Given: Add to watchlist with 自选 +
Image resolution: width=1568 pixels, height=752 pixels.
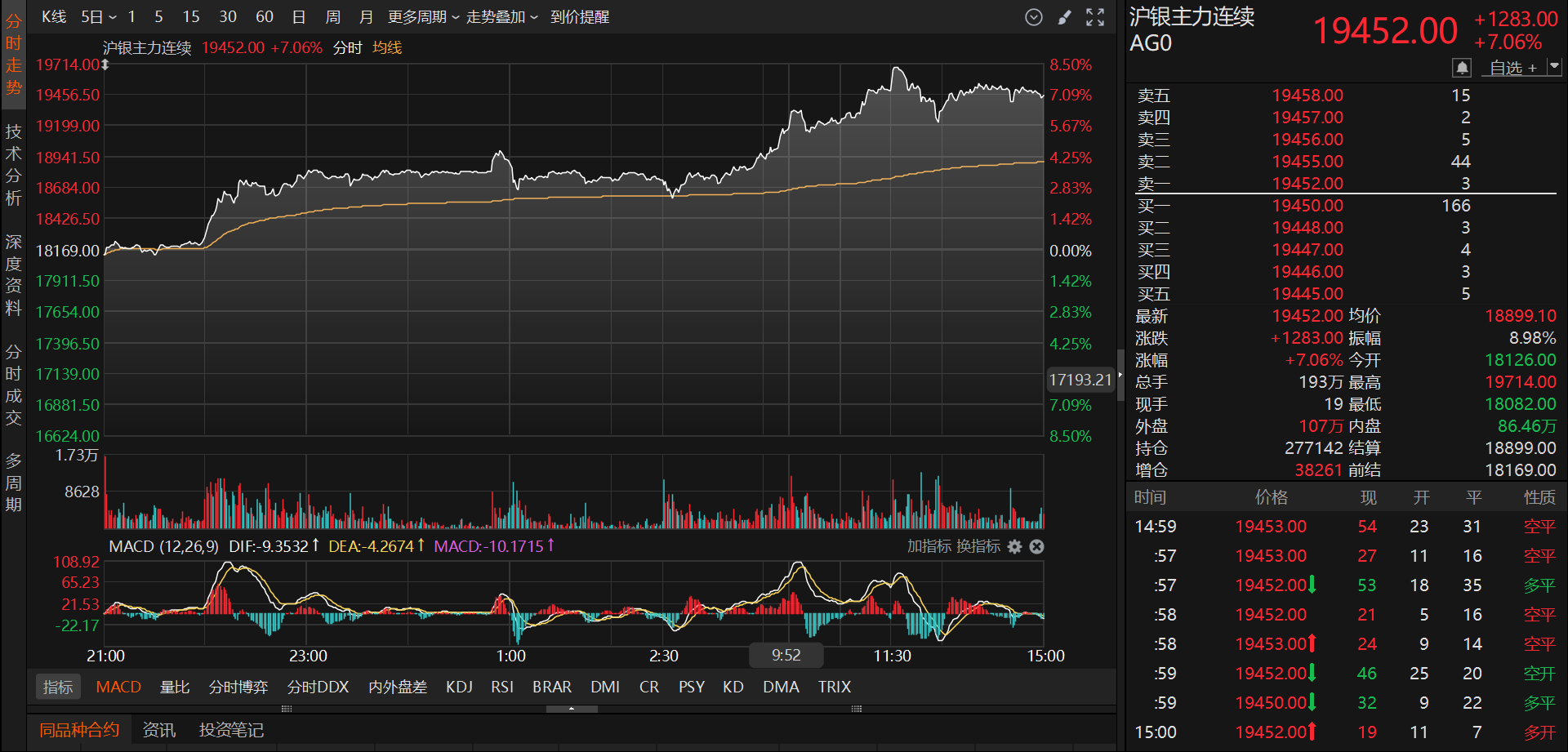Looking at the screenshot, I should point(1512,68).
